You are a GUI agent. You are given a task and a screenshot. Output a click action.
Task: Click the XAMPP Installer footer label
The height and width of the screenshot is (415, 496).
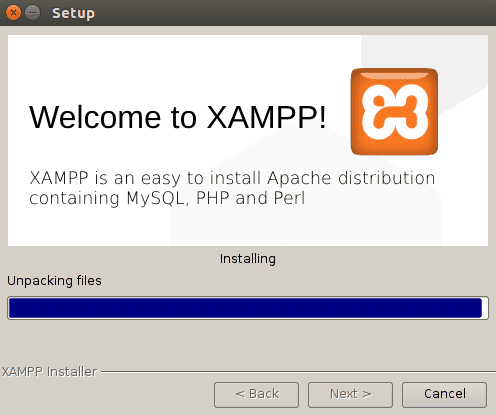point(49,372)
